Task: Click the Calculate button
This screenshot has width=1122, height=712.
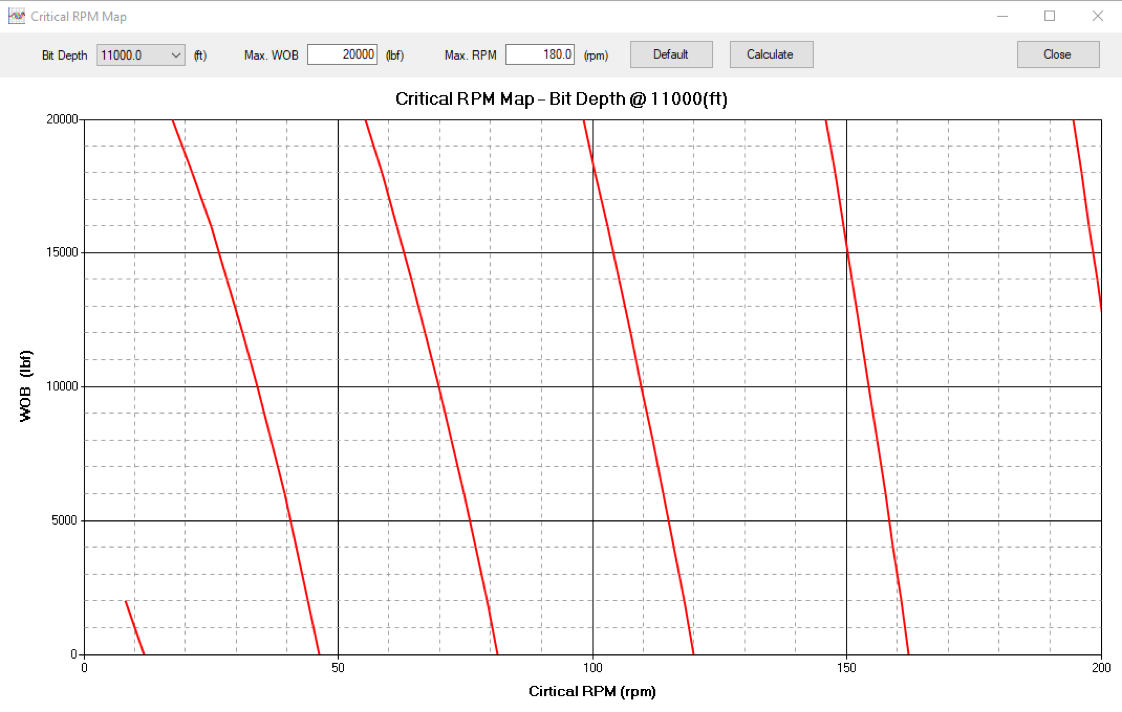Action: tap(770, 55)
